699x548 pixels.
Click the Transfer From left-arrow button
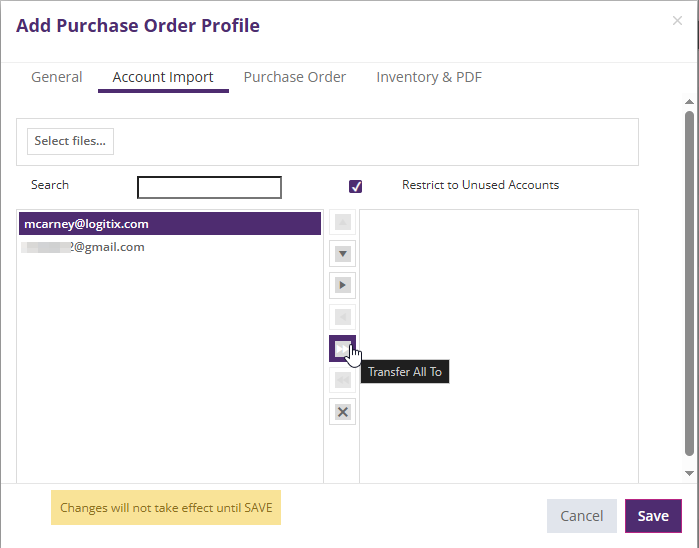342,317
